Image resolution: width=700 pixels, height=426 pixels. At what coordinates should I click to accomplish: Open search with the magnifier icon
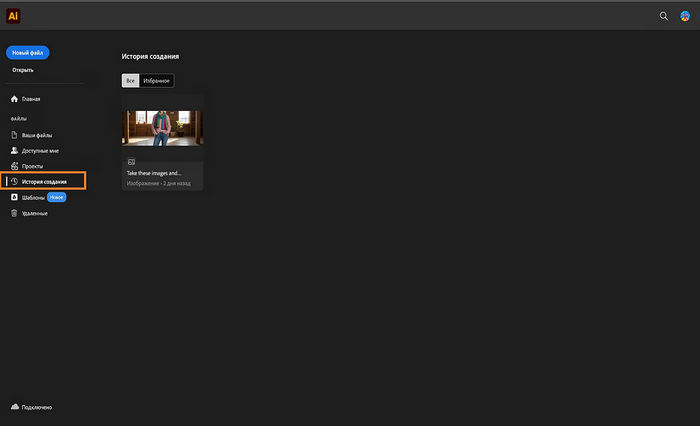[x=664, y=16]
